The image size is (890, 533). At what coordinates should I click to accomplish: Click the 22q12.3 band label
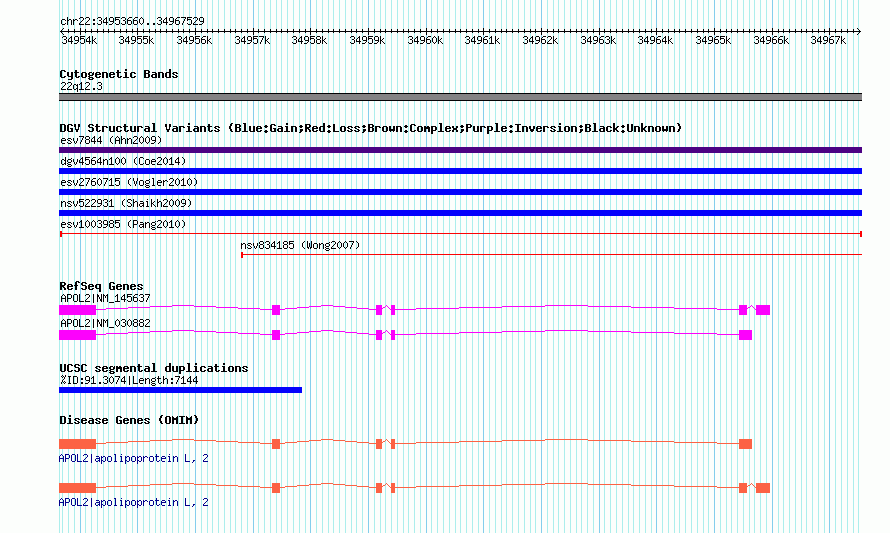[81, 86]
